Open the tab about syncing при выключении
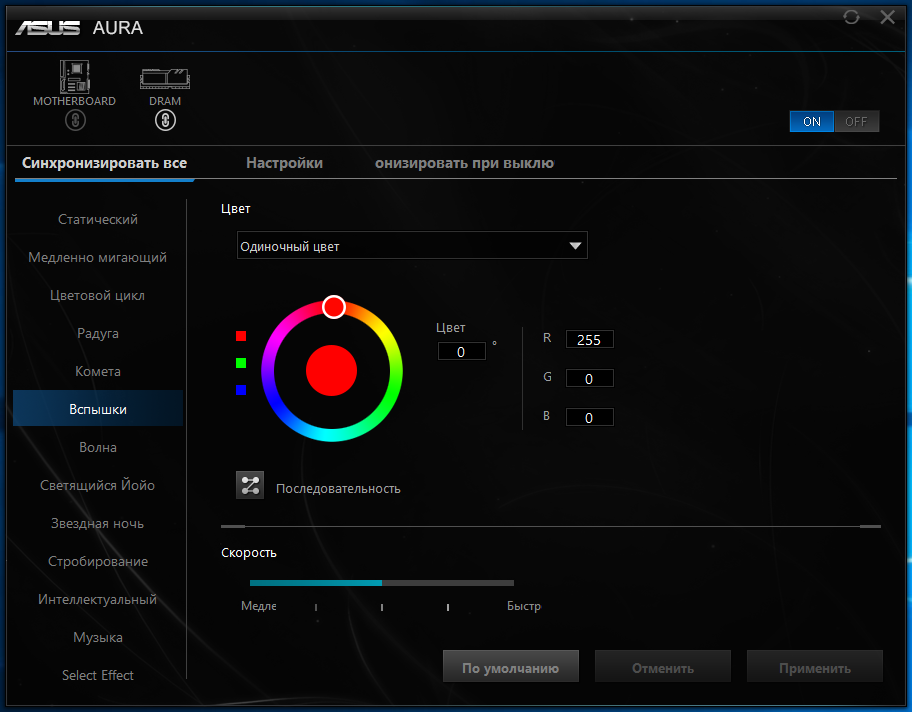 coord(464,163)
